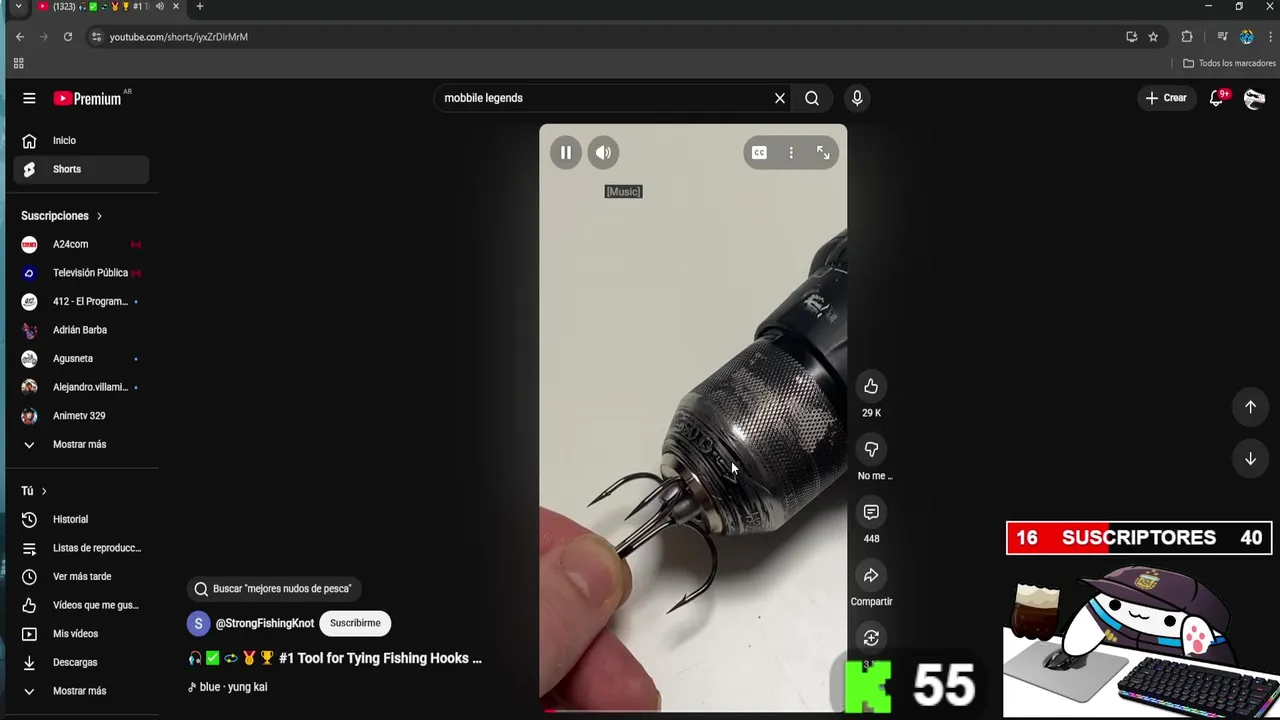Run search with the magnifier button
The height and width of the screenshot is (720, 1280).
(x=812, y=98)
